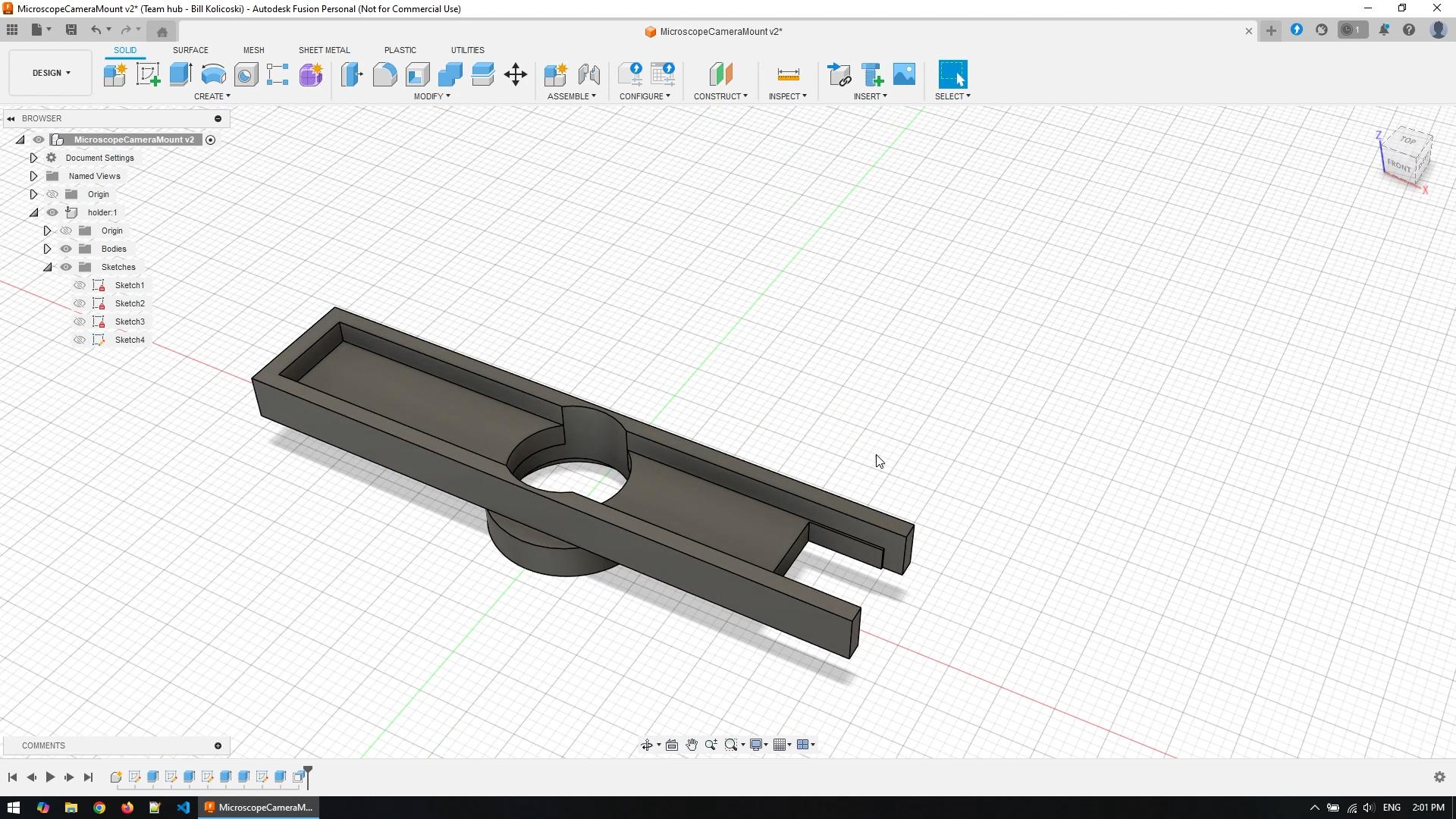Open the CONSTRUCT dropdown menu

coord(720,96)
